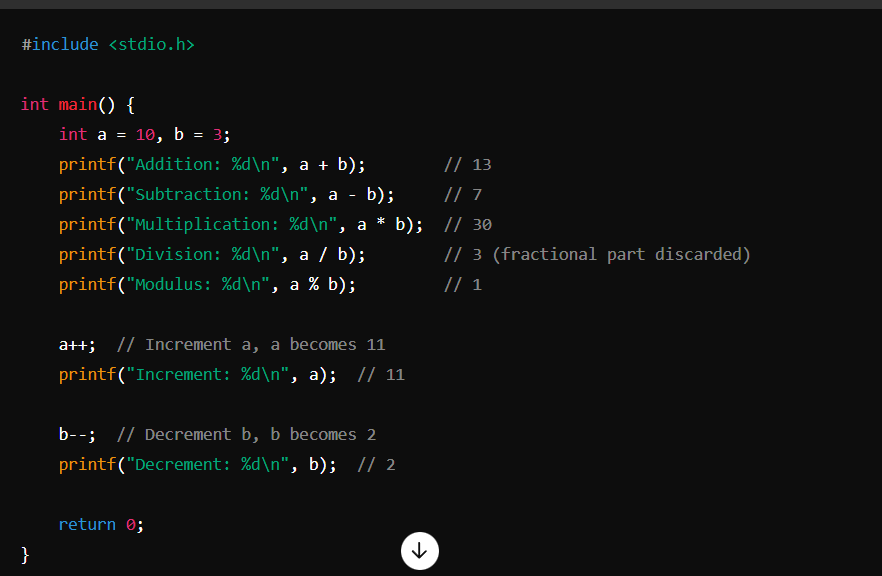Click the scroll-to-bottom down arrow button
Screen dimensions: 882x576
point(420,551)
